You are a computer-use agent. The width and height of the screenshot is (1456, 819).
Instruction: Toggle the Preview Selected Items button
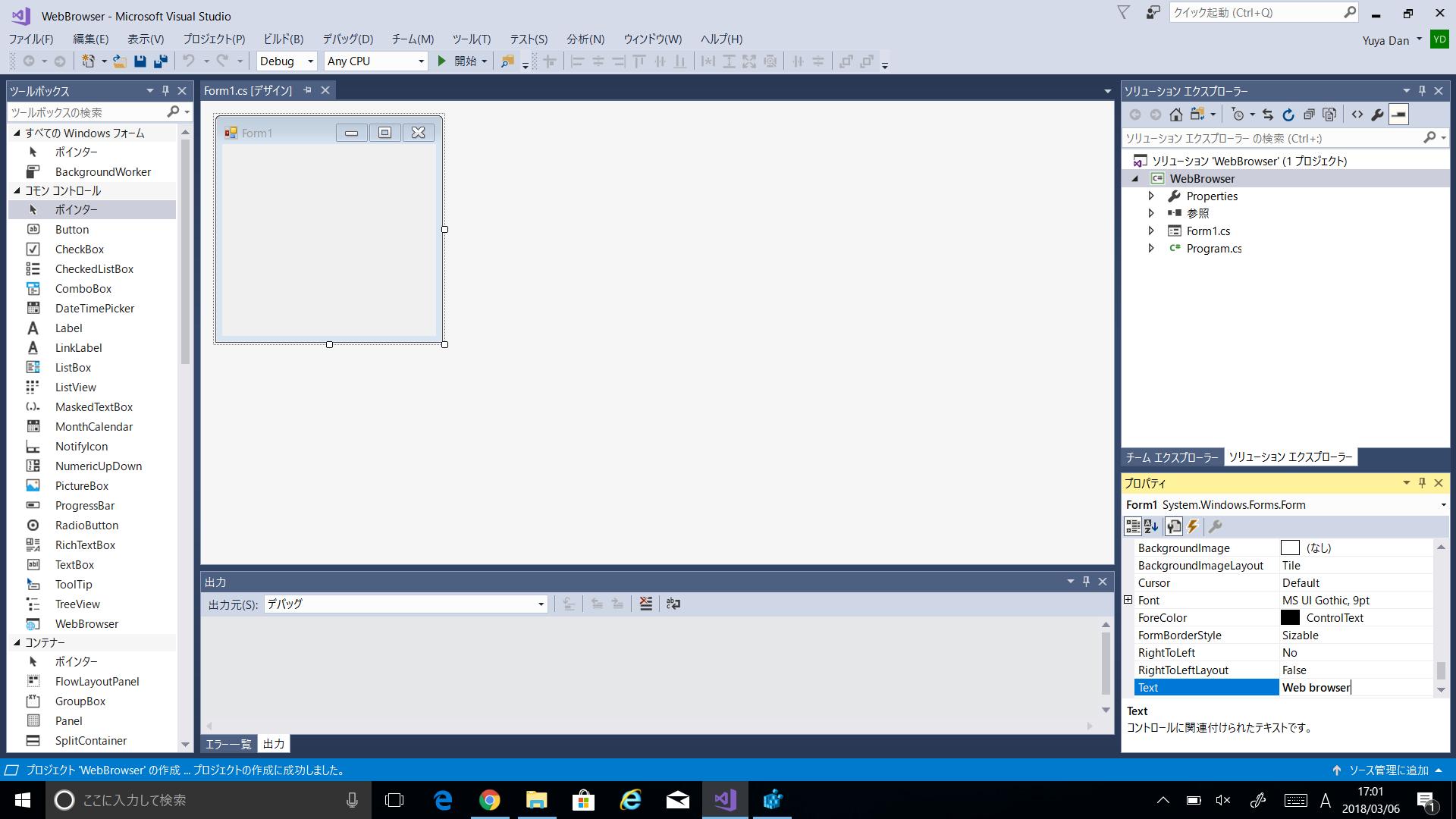[1398, 115]
